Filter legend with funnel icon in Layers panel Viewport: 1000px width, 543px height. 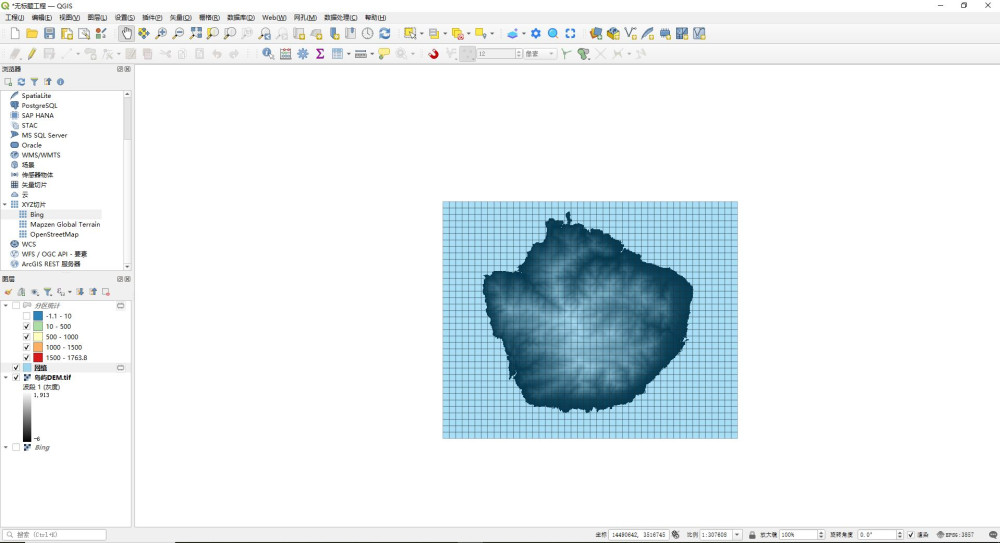coord(47,292)
